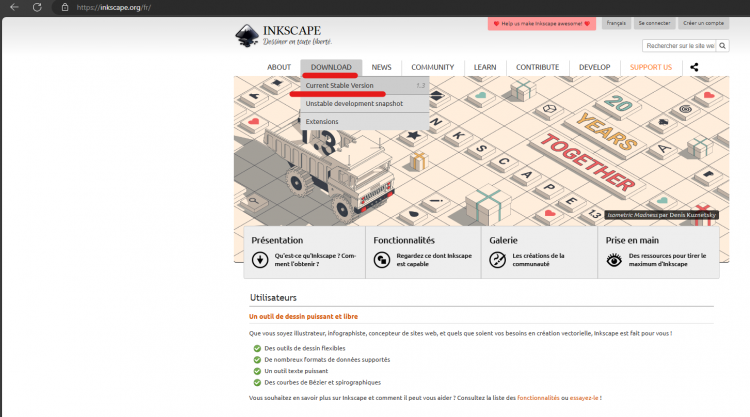Open the DOWNLOAD menu

[x=331, y=67]
